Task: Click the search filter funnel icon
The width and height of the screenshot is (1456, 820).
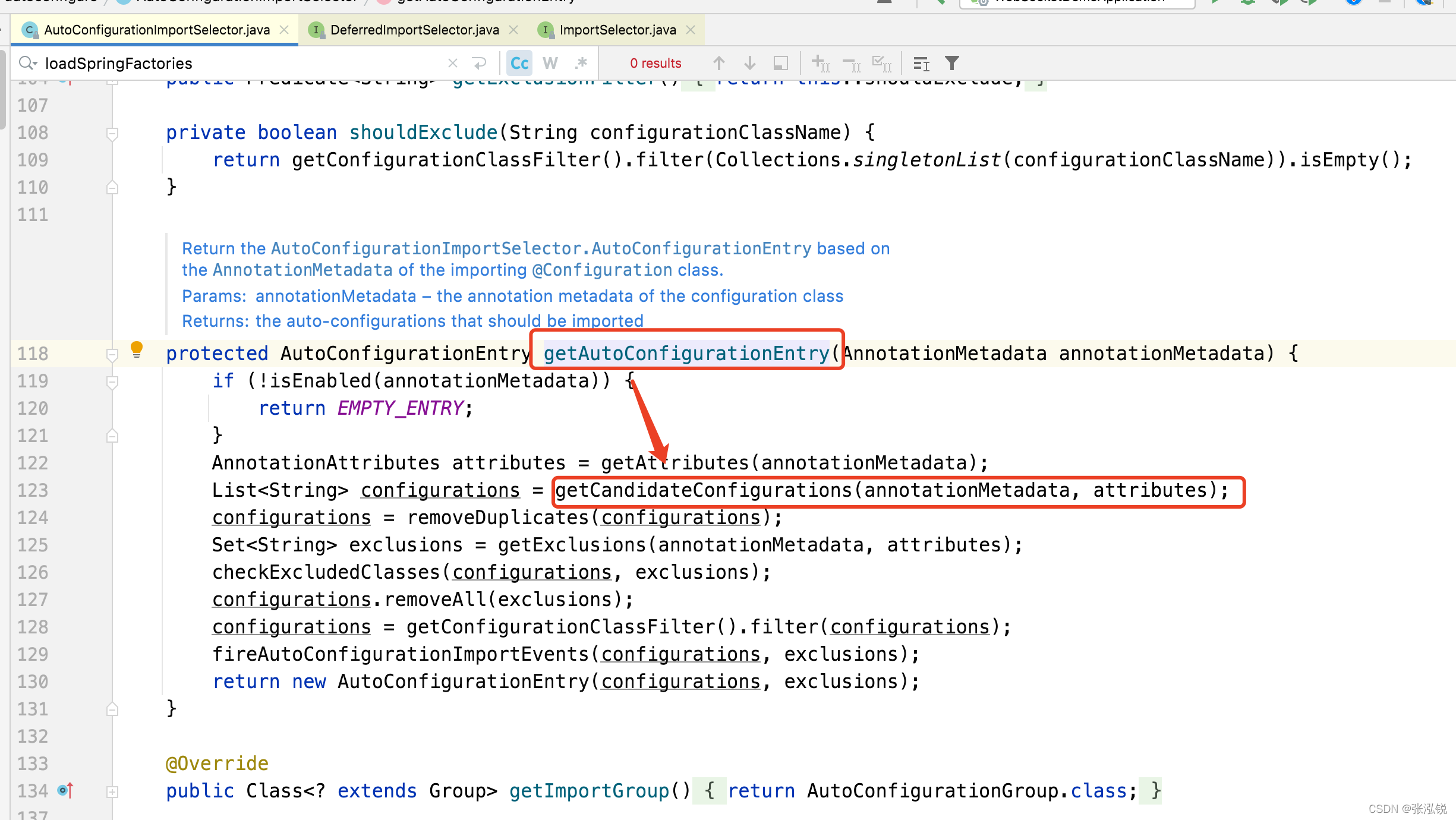Action: coord(952,63)
